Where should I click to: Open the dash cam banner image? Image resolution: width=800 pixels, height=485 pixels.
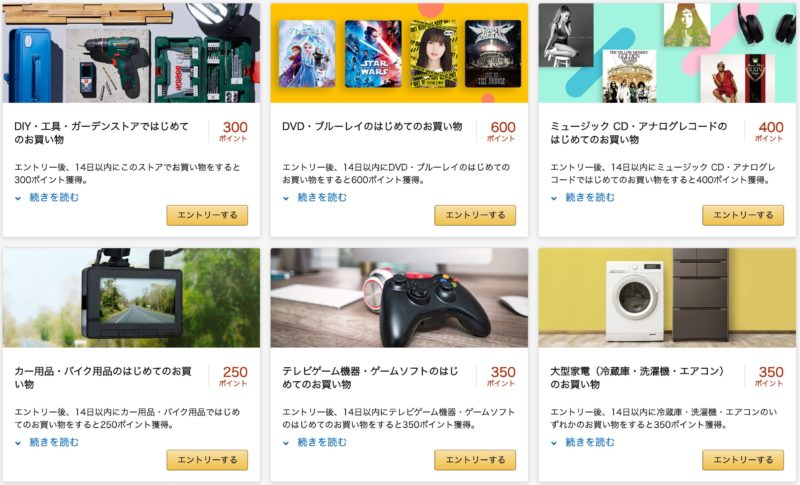point(131,298)
